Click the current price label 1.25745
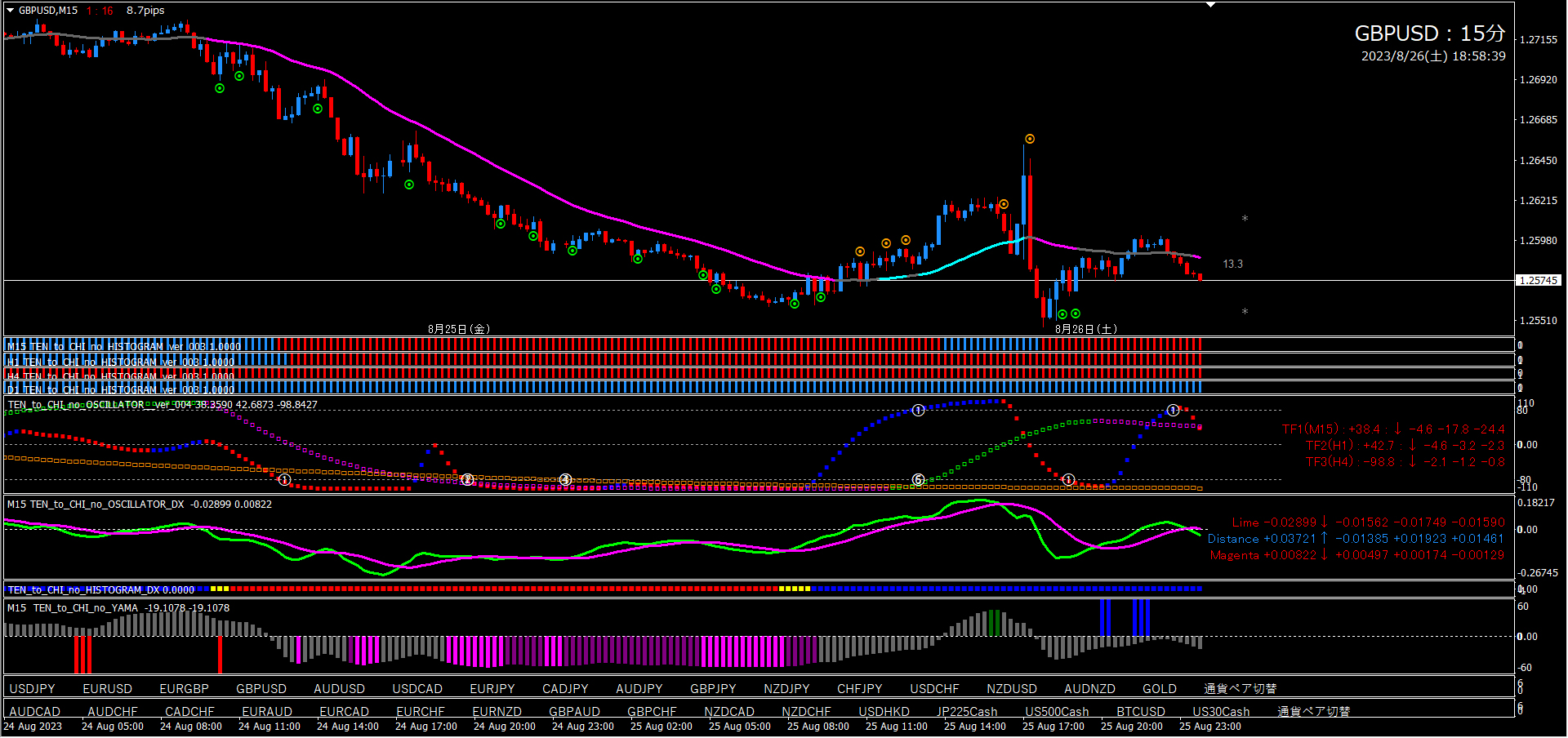The height and width of the screenshot is (738, 1568). pos(1539,280)
